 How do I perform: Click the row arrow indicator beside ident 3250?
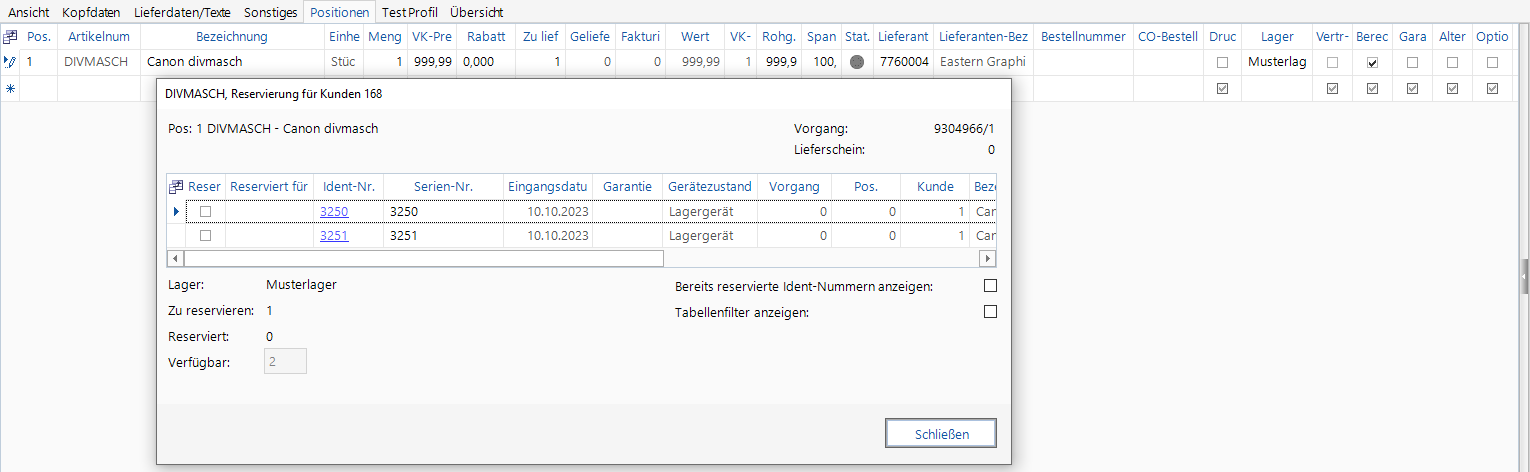pos(176,212)
